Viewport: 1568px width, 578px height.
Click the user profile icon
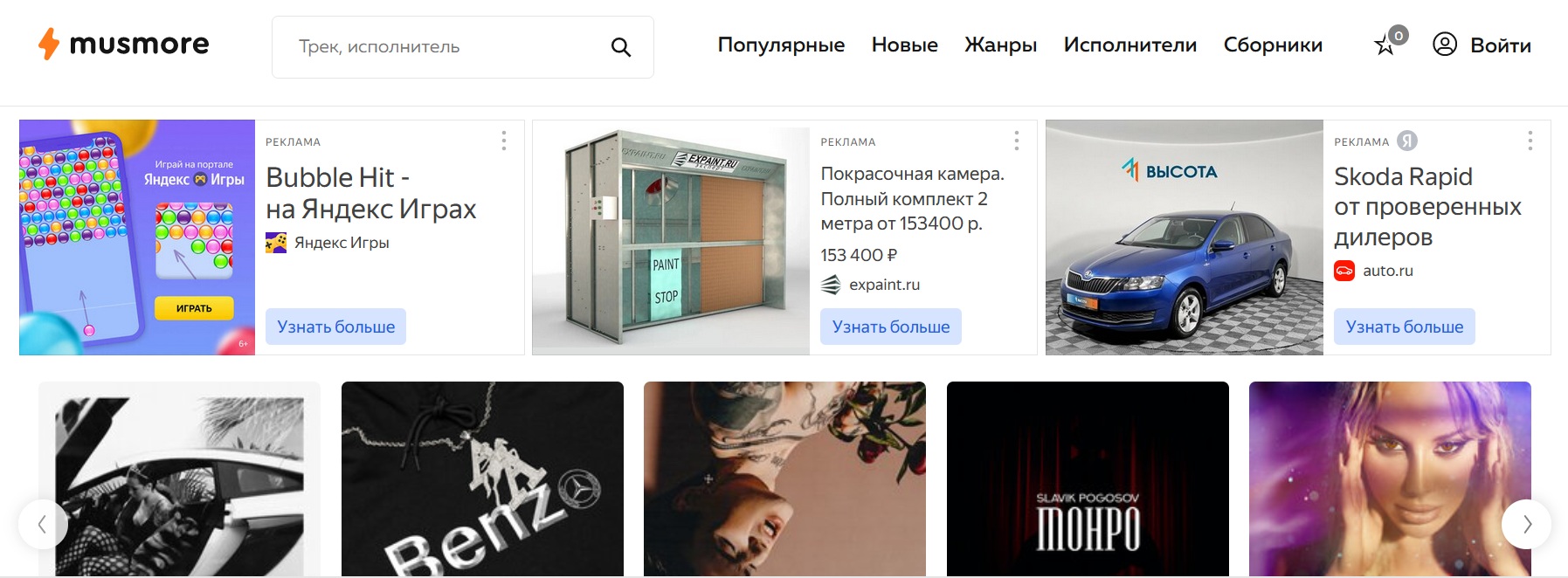(x=1445, y=45)
